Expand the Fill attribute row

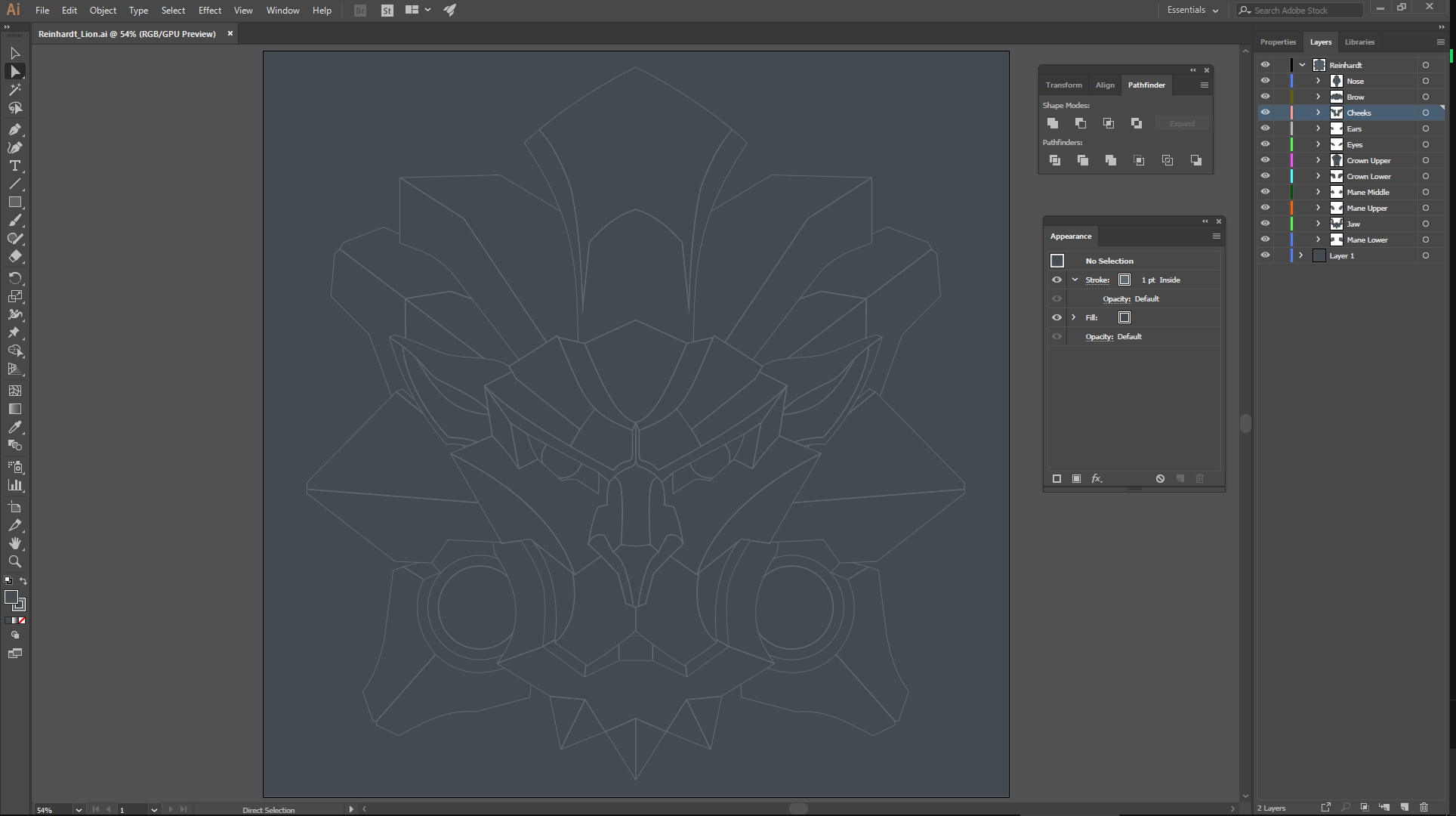(1074, 317)
